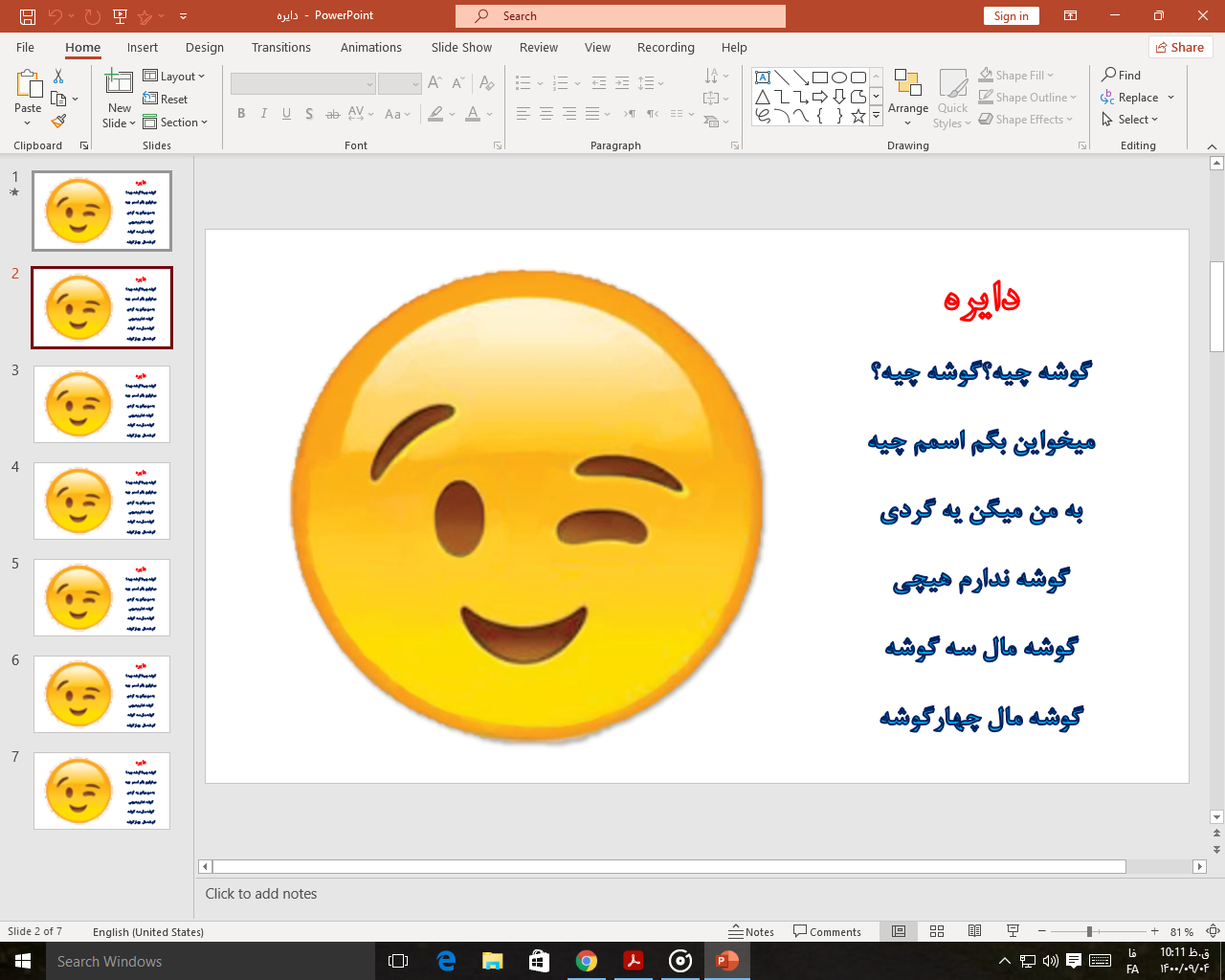This screenshot has height=980, width=1225.
Task: Click the Share button
Action: coord(1180,47)
